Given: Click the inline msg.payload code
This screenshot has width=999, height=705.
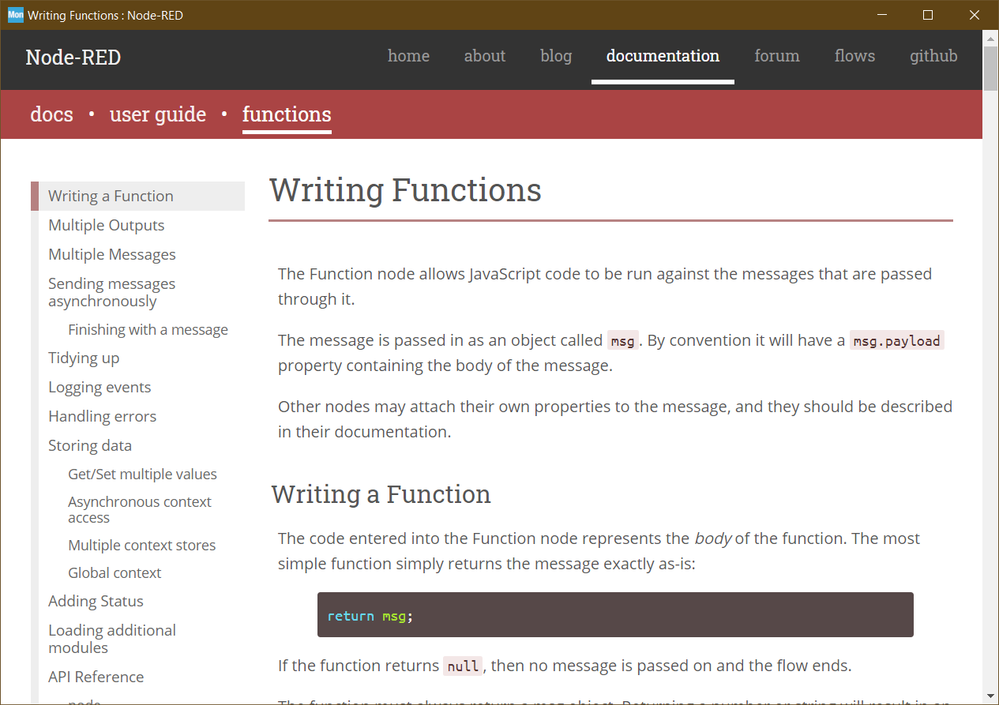Looking at the screenshot, I should pyautogui.click(x=896, y=341).
